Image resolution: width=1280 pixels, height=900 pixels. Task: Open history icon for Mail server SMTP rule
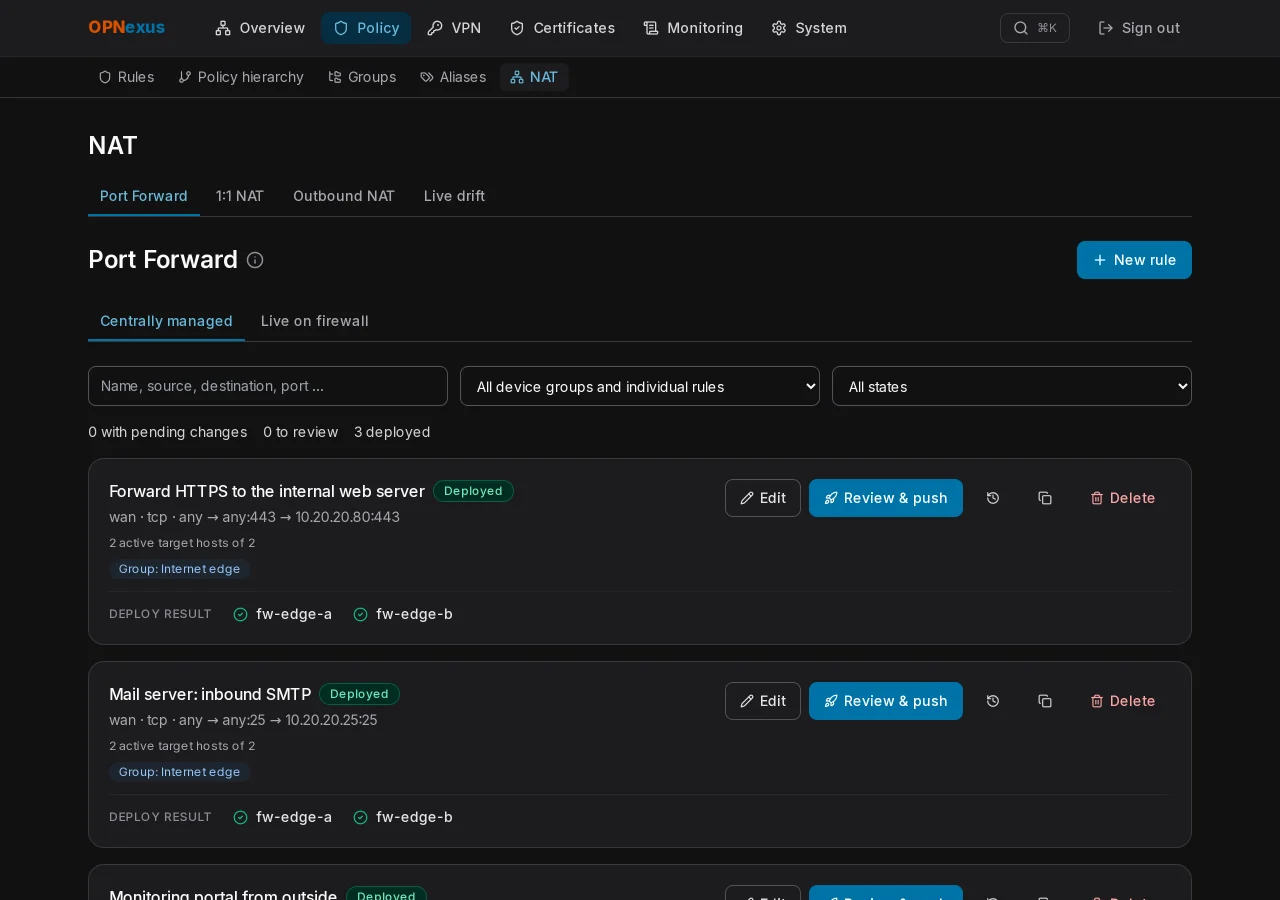[x=993, y=701]
